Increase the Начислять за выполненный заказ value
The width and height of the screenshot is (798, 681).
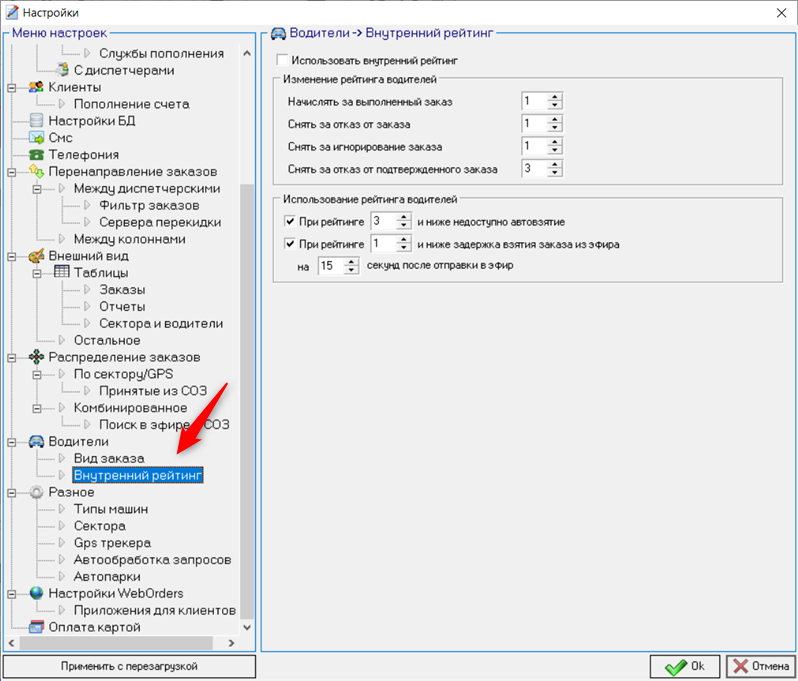(555, 97)
